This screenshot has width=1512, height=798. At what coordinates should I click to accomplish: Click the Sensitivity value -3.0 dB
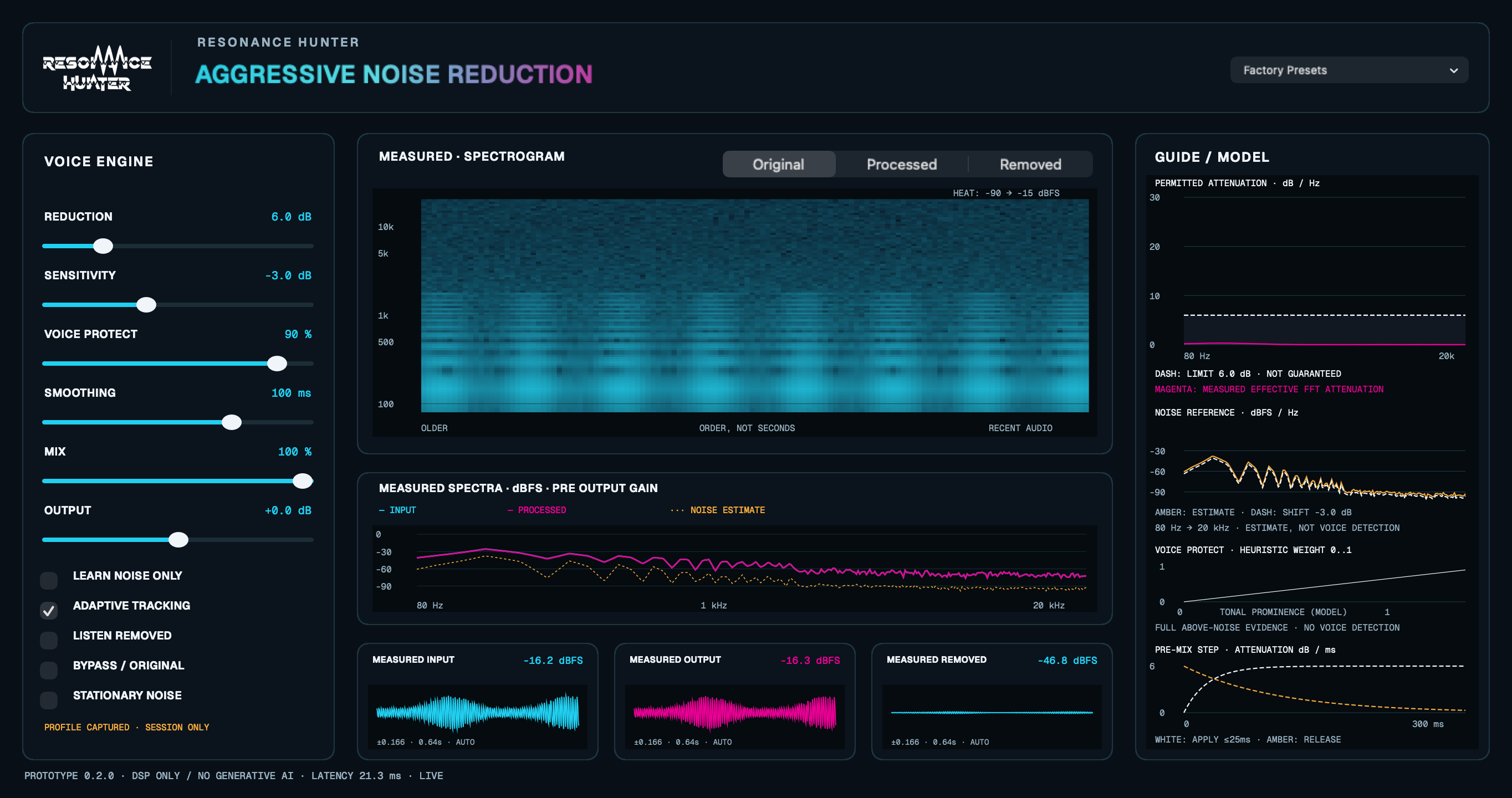coord(288,275)
